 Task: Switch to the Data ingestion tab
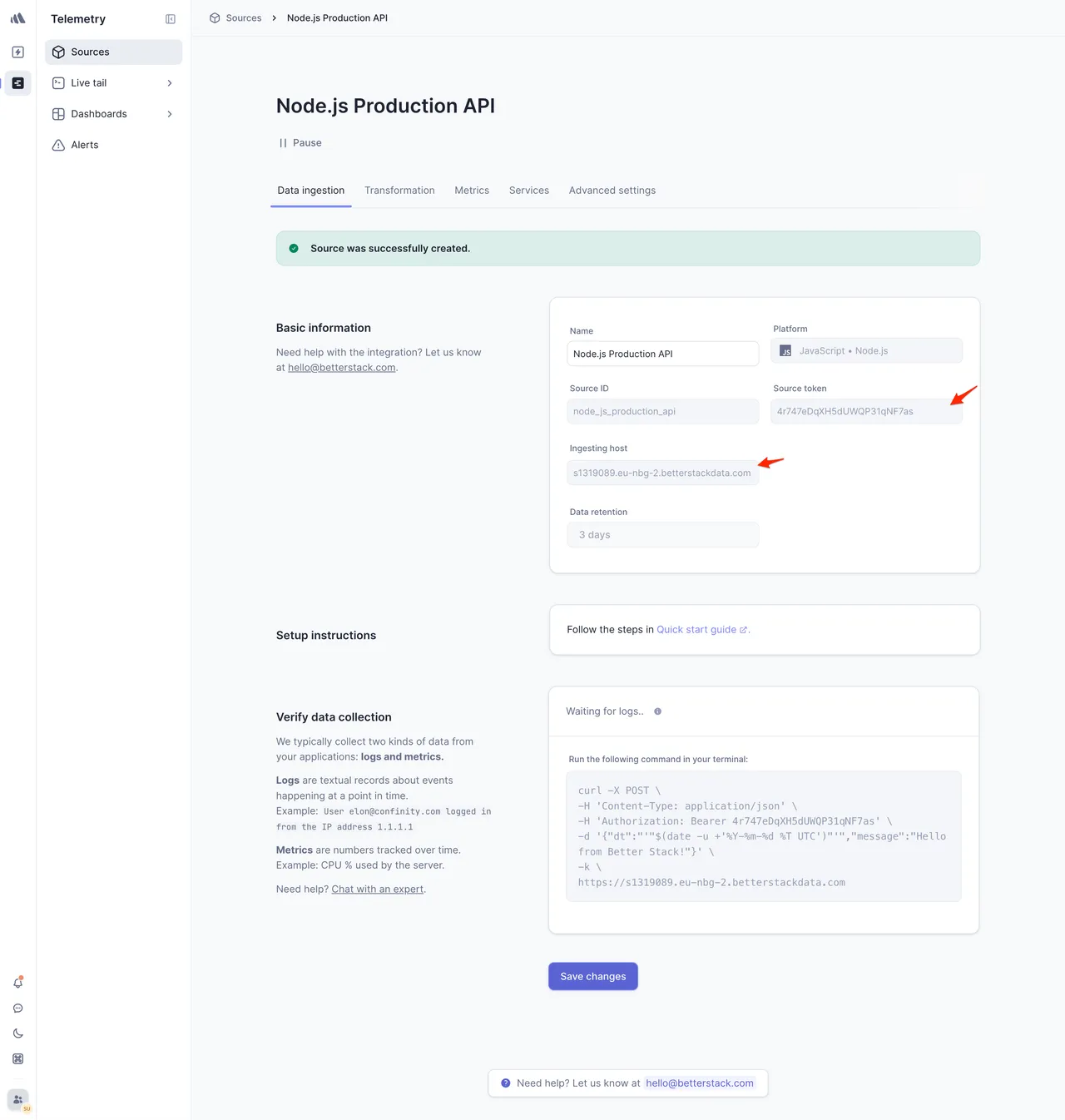coord(311,191)
